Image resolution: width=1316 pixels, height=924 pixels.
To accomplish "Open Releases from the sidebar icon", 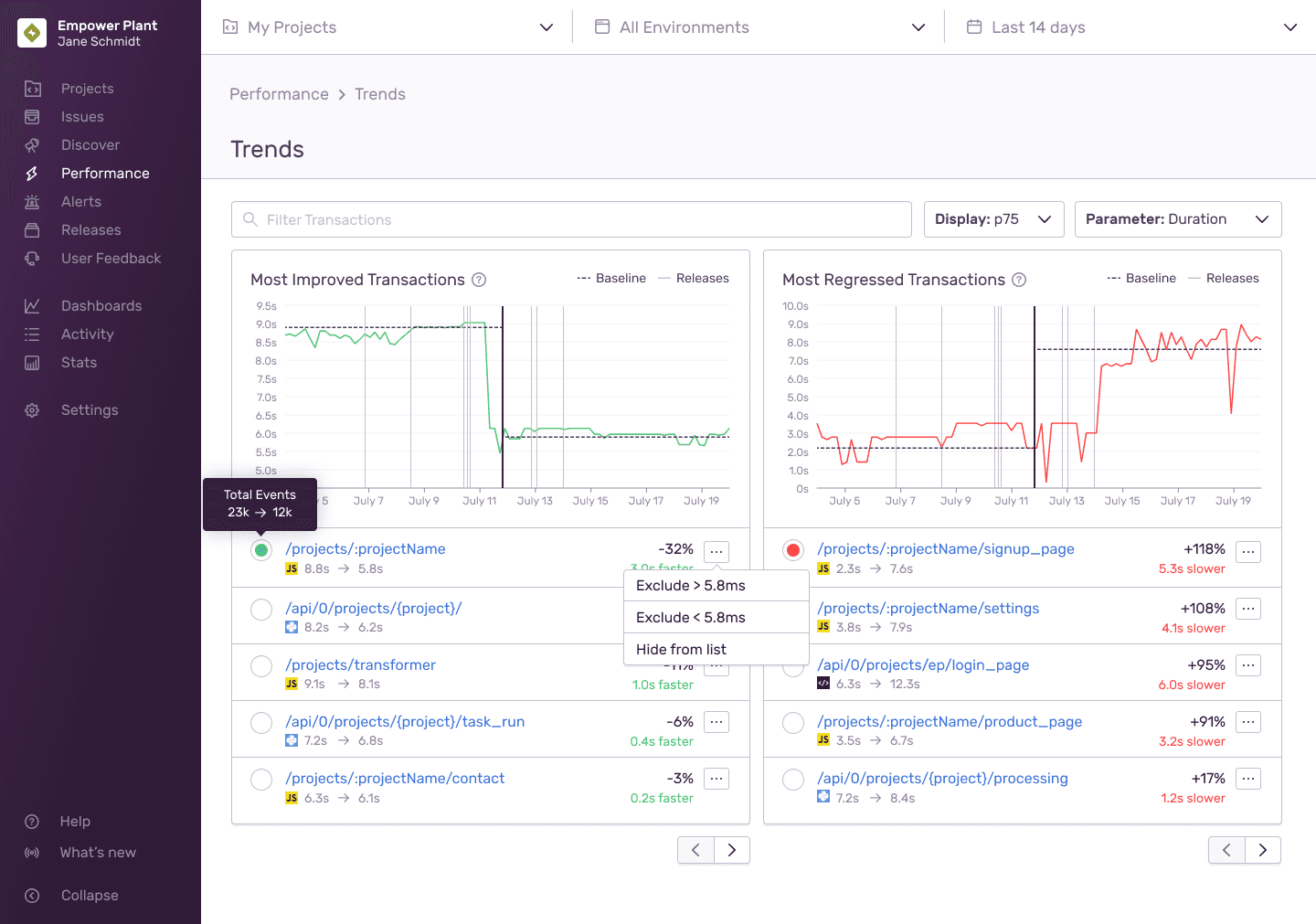I will [x=31, y=229].
